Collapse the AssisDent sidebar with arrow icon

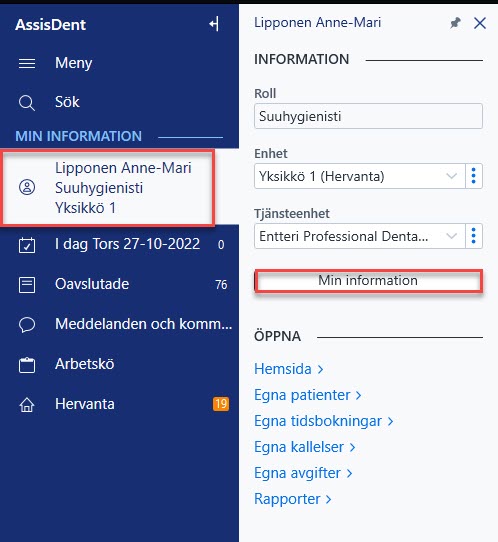(x=214, y=24)
